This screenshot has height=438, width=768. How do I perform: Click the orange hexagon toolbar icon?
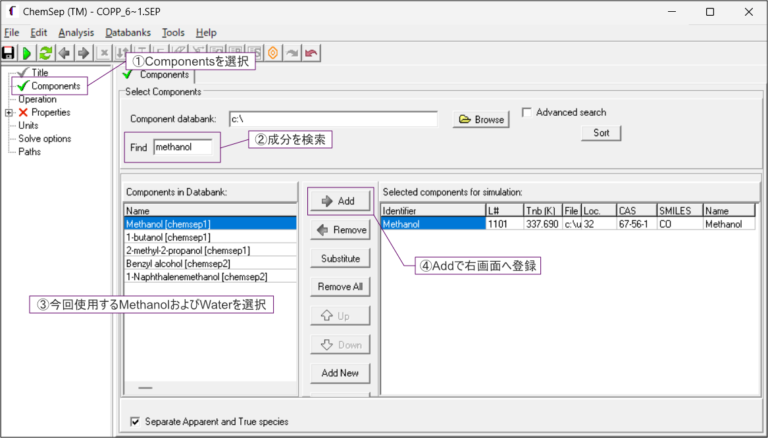[x=273, y=53]
